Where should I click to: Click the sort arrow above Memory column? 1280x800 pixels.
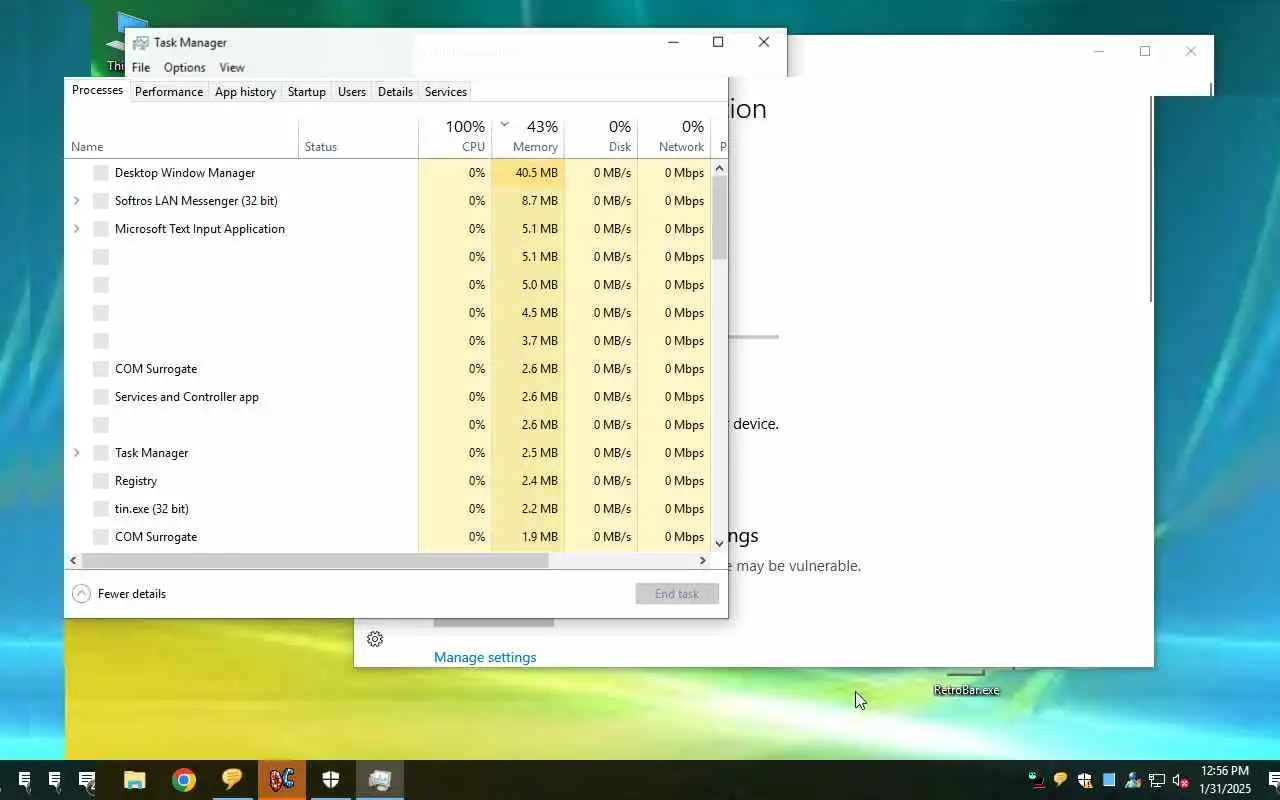tap(505, 125)
